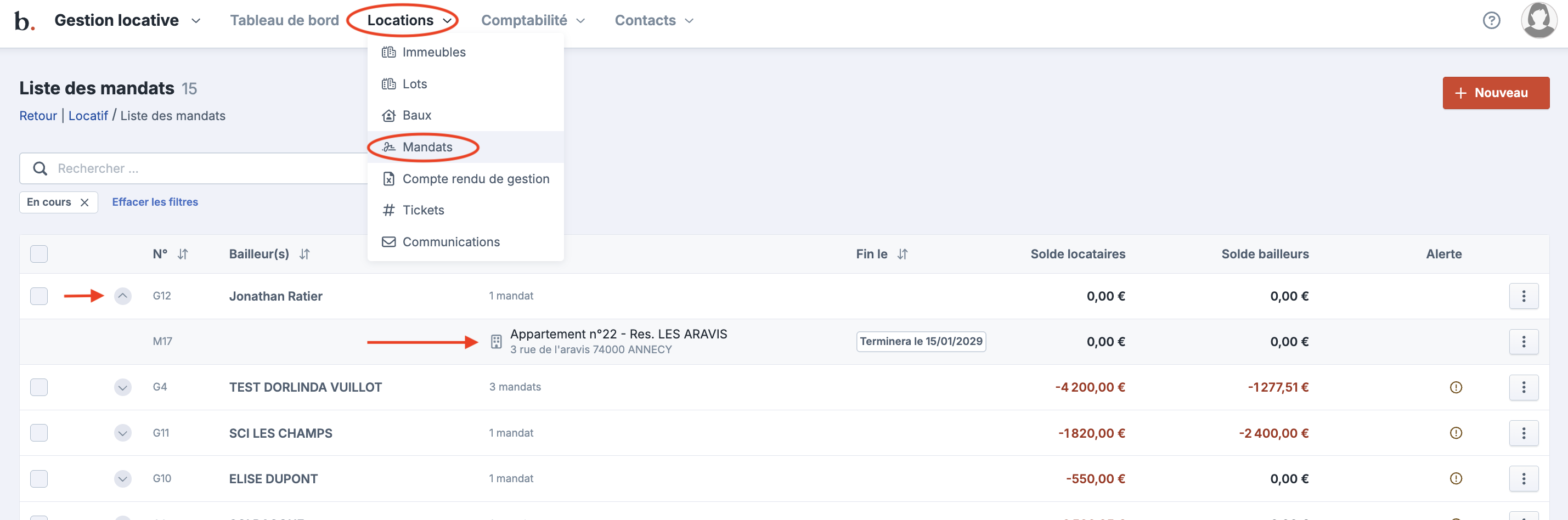Click the alert icon for TEST DORLINDA VUILLOT

[1456, 387]
